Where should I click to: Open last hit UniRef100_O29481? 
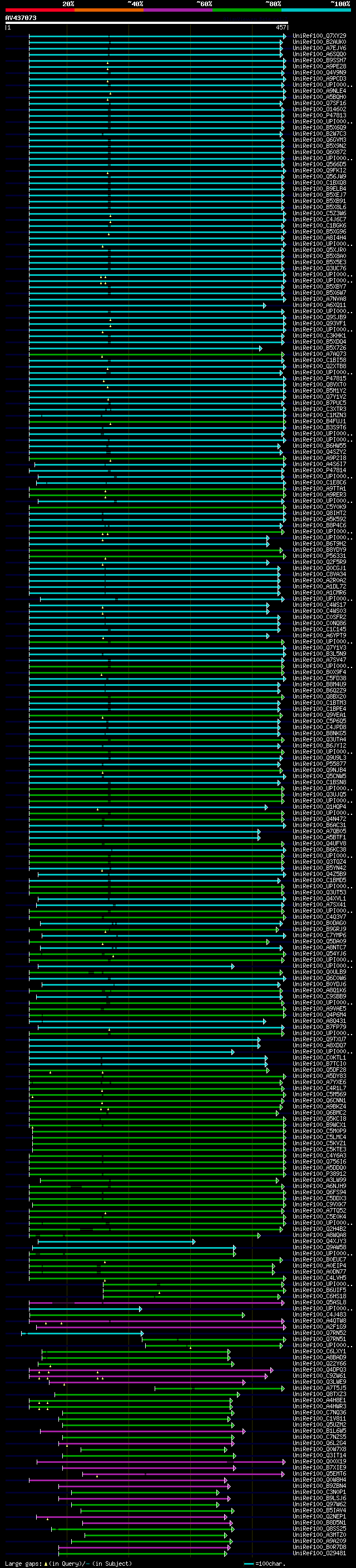click(x=319, y=1553)
